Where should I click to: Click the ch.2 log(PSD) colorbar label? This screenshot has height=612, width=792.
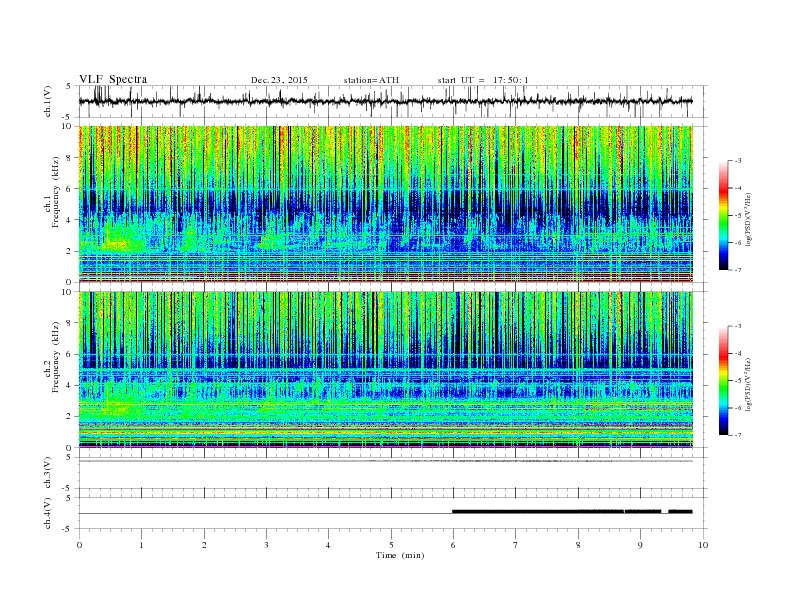coord(749,385)
